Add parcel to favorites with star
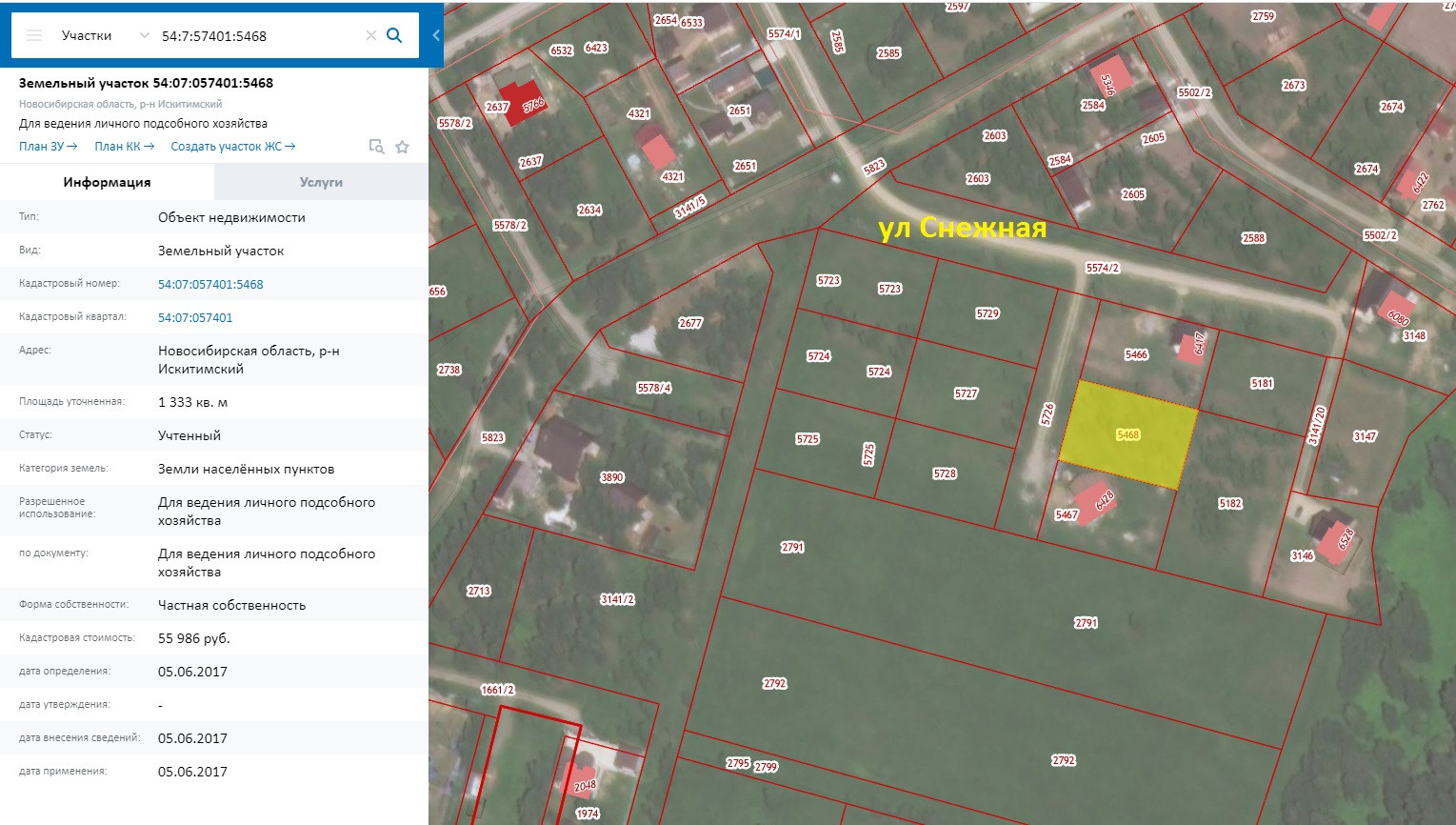 (402, 147)
